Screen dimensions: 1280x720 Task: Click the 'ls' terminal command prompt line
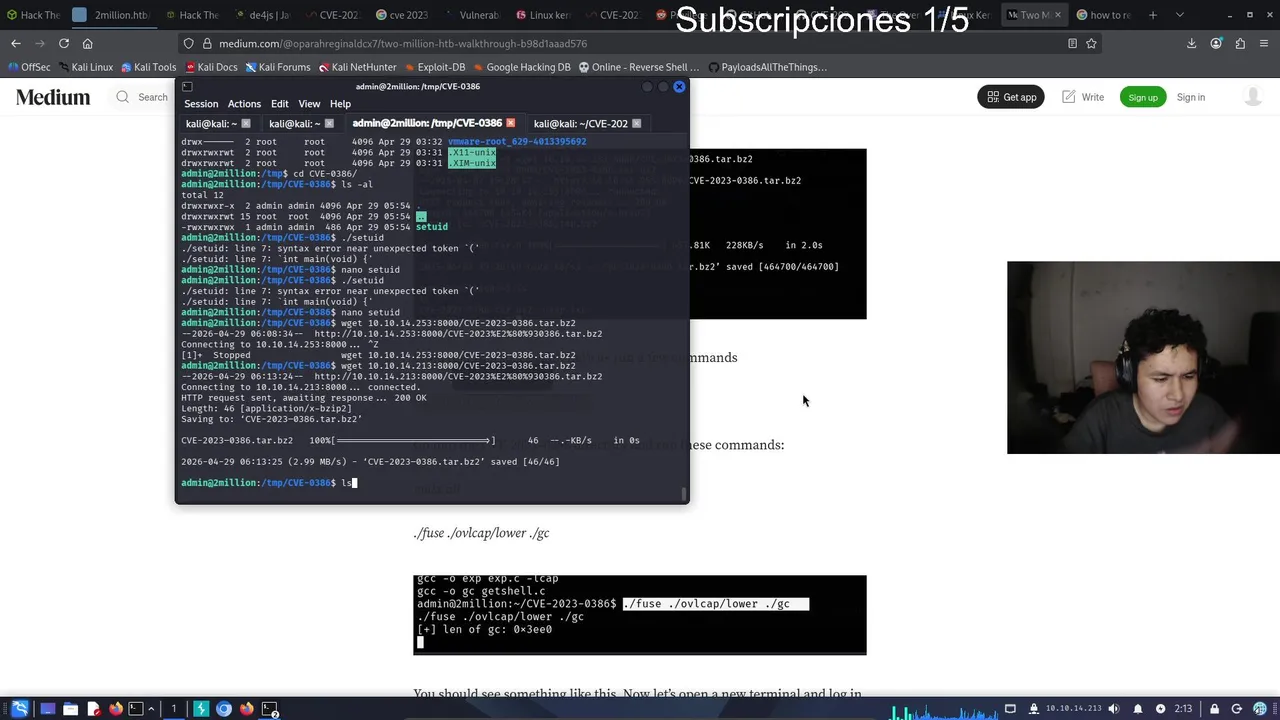pos(268,483)
